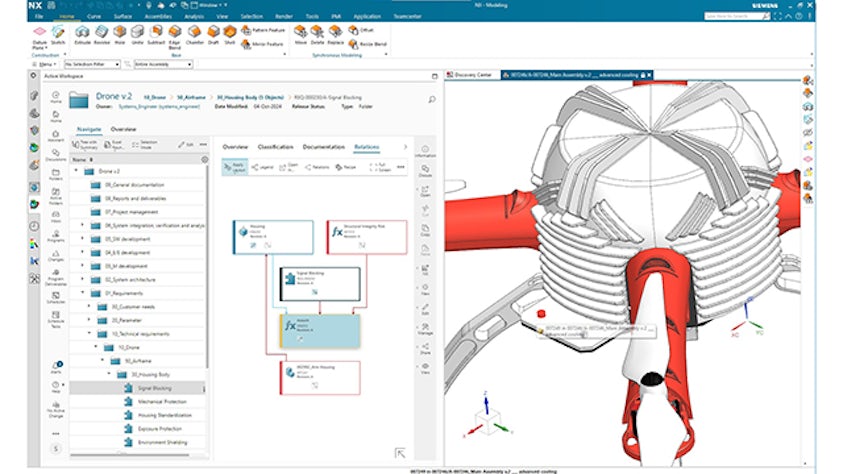This screenshot has height=474, width=843.
Task: Select the Edge Blend tool
Action: point(175,37)
